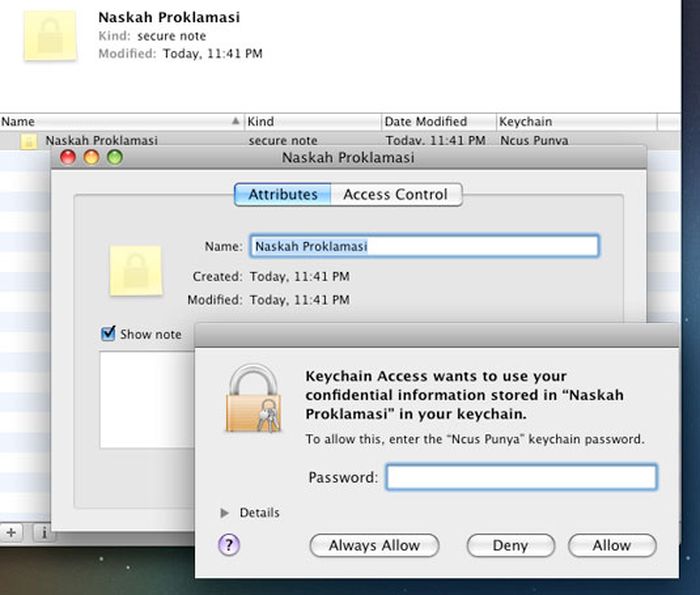Click the small note icon in the Naskah Proklamasi list row
The image size is (700, 595).
pyautogui.click(x=29, y=141)
